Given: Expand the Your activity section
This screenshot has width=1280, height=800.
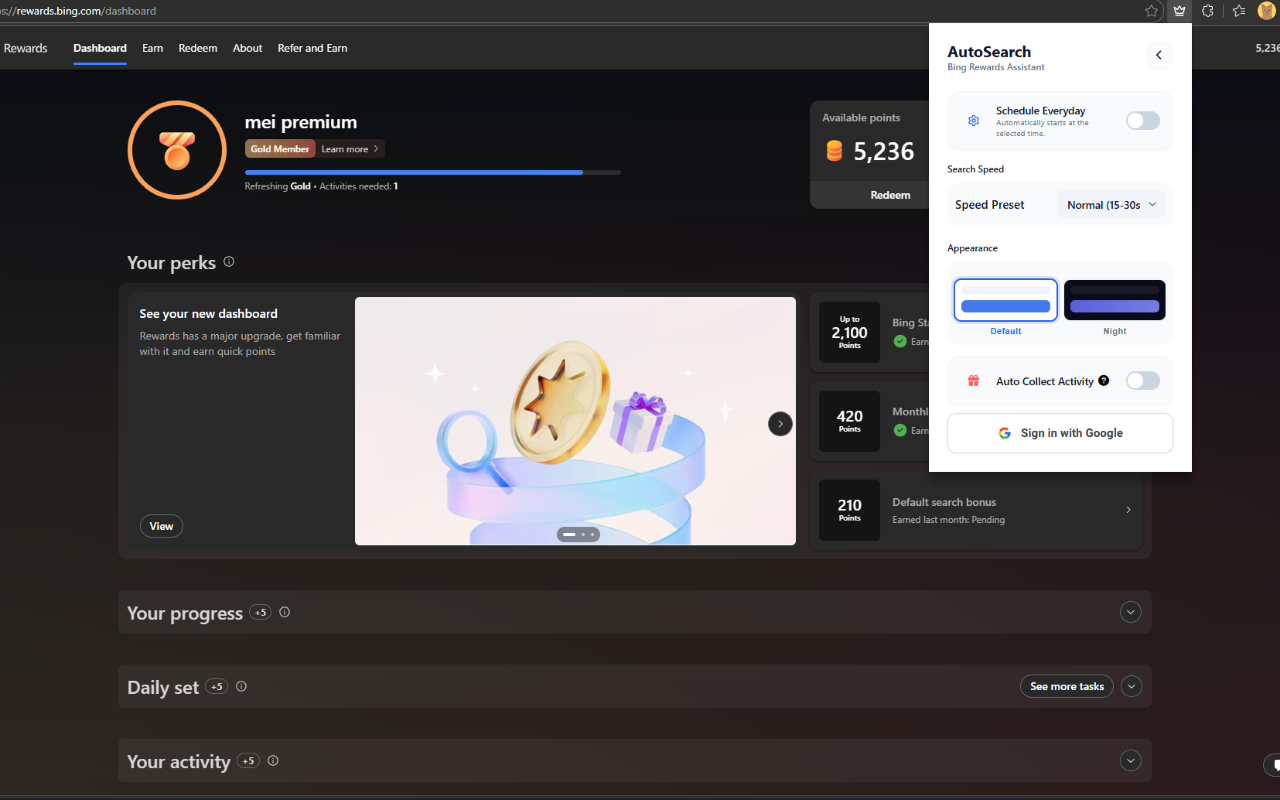Looking at the screenshot, I should pyautogui.click(x=1131, y=761).
